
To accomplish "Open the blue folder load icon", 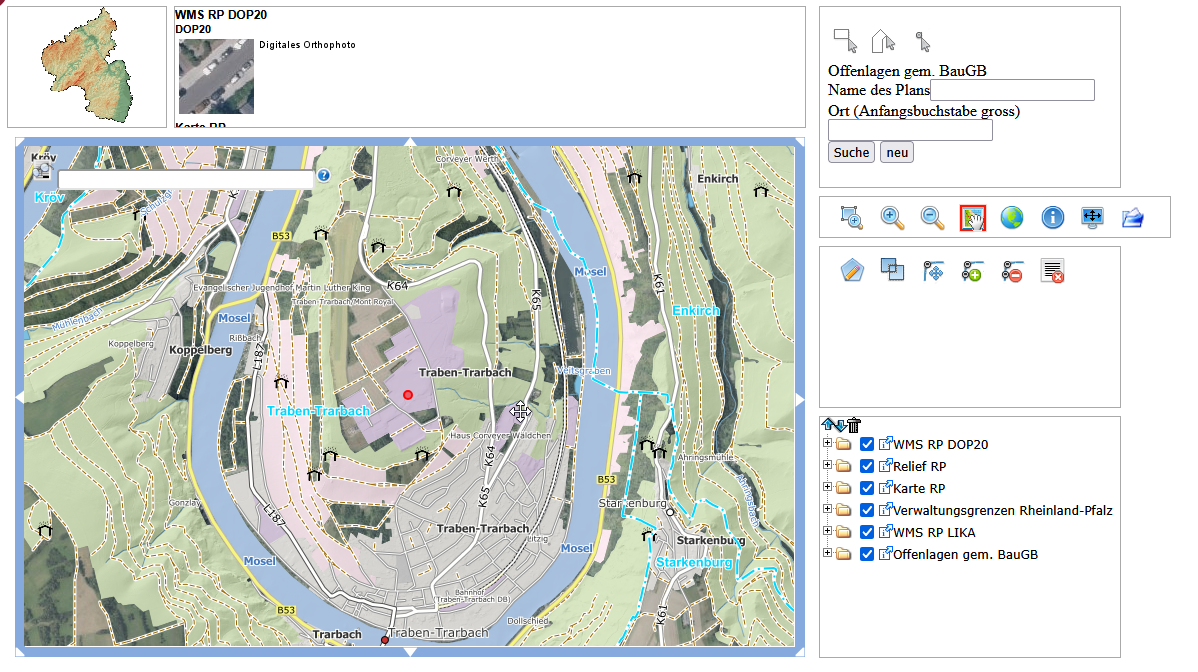I will click(x=1132, y=217).
